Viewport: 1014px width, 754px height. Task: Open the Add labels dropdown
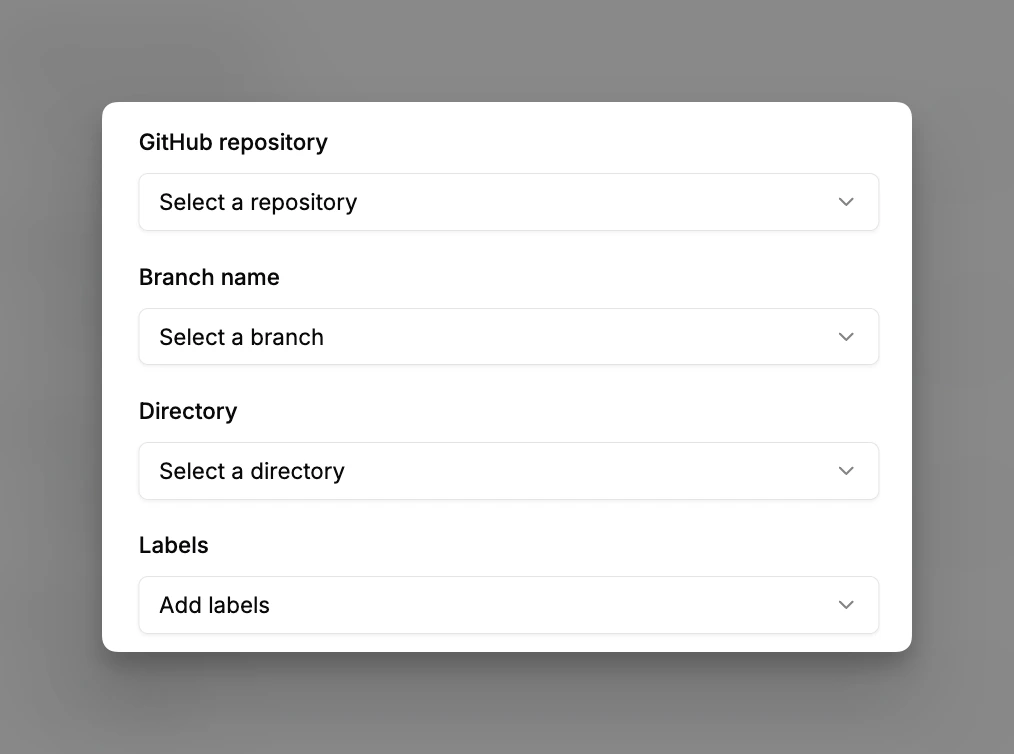pos(508,605)
